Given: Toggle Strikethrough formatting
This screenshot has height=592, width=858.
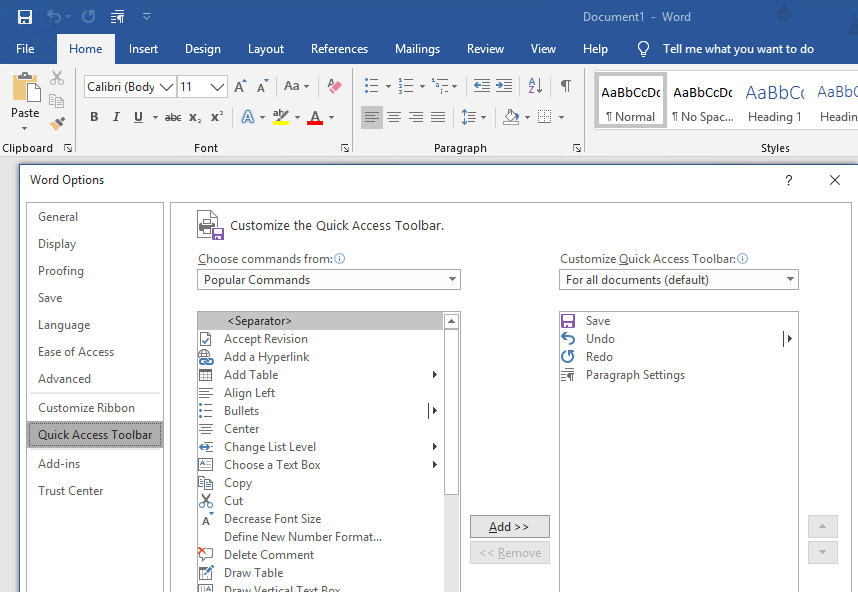Looking at the screenshot, I should coord(173,117).
